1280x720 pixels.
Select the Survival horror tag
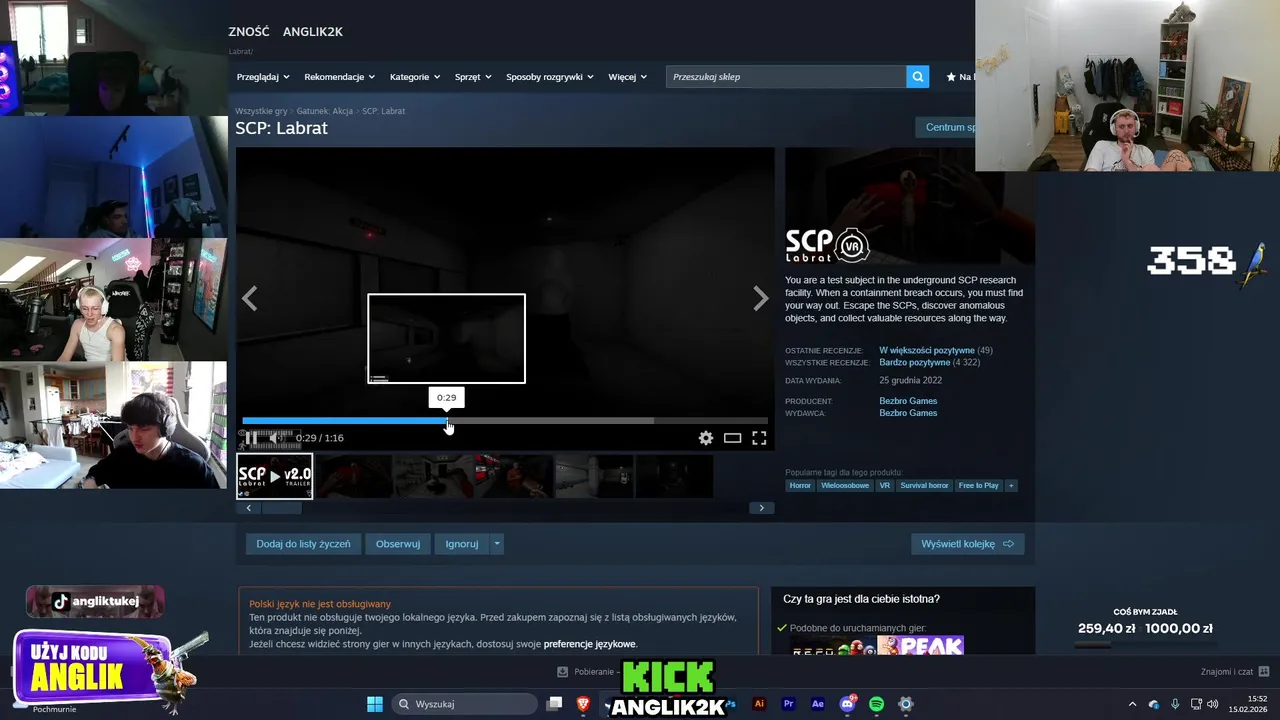coord(924,486)
